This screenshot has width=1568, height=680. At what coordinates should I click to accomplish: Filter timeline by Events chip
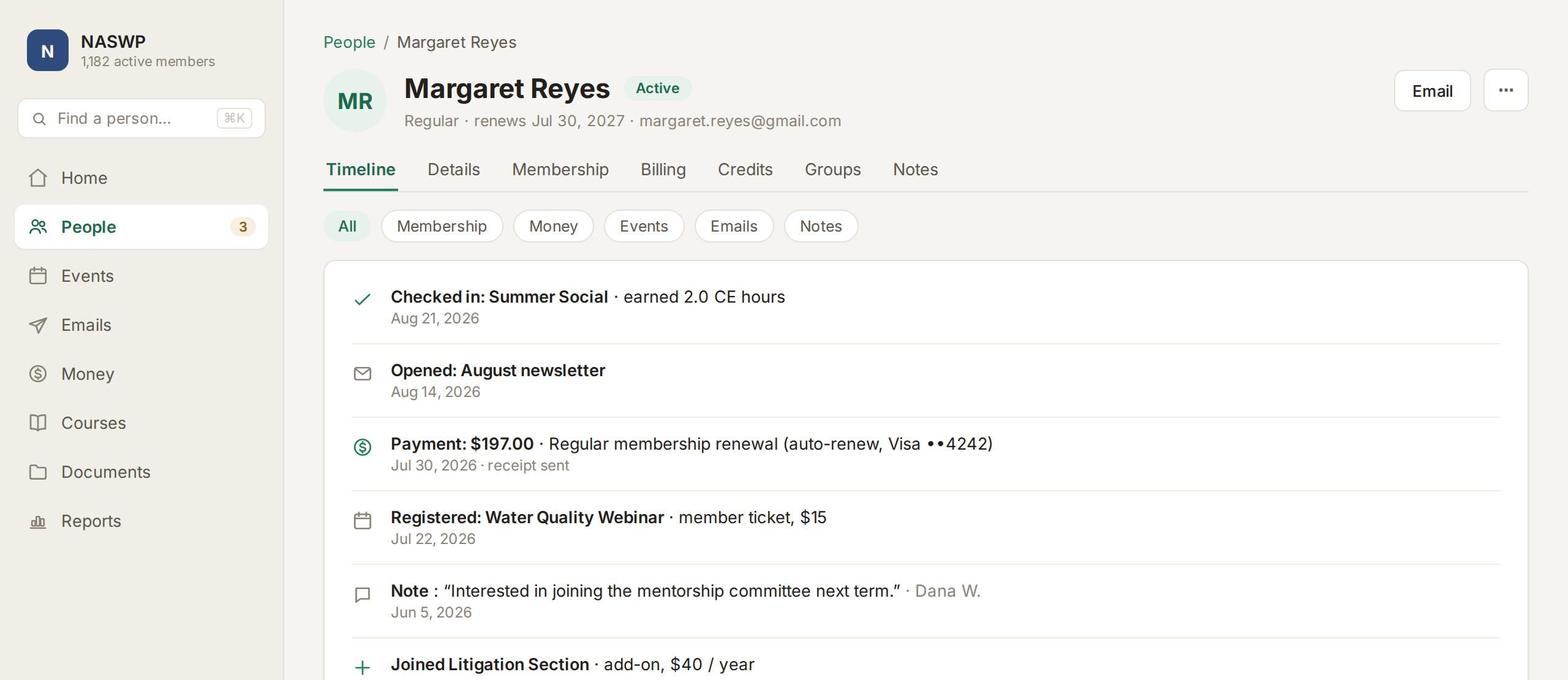(x=644, y=226)
